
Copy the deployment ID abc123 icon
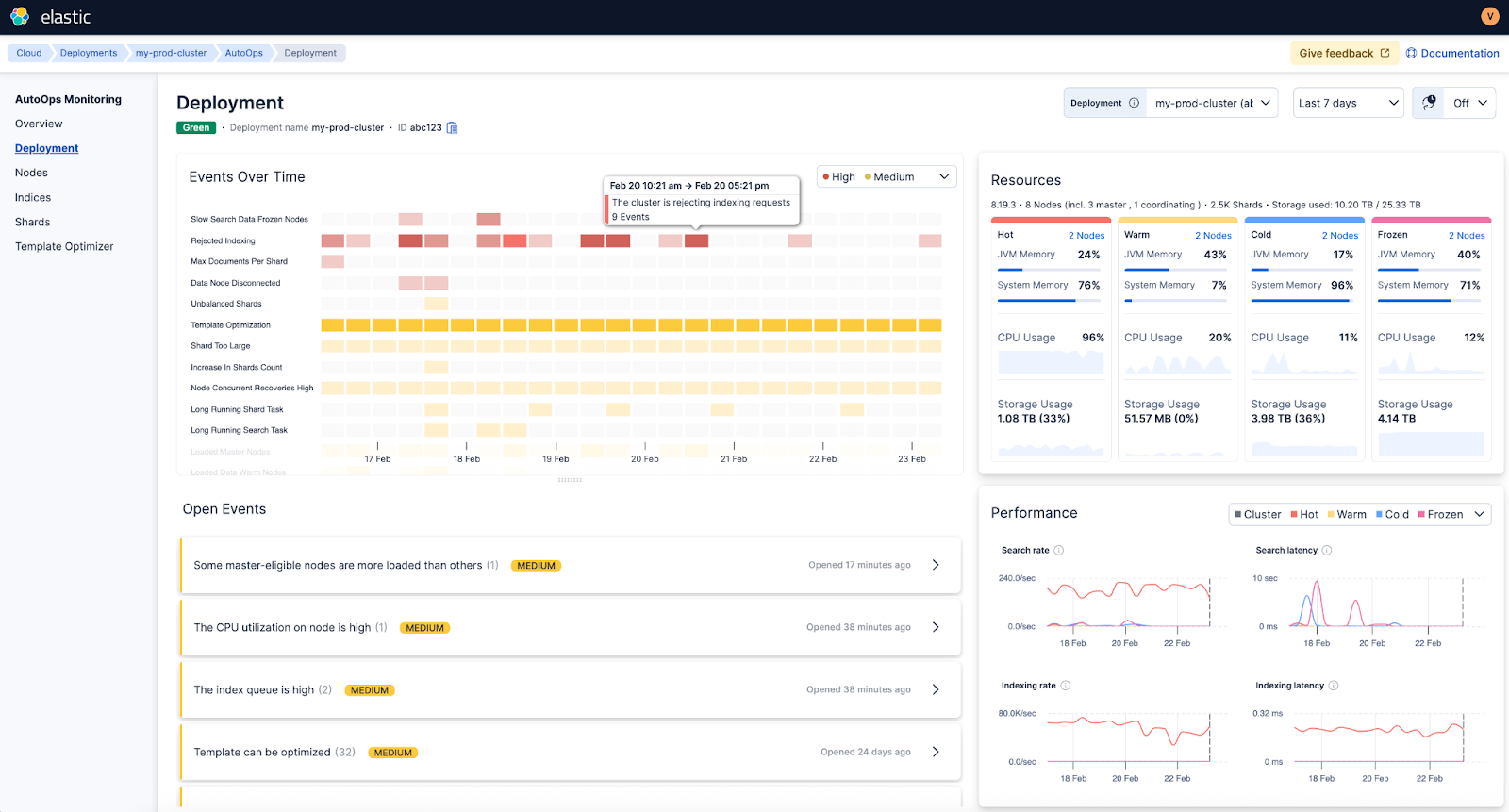452,128
